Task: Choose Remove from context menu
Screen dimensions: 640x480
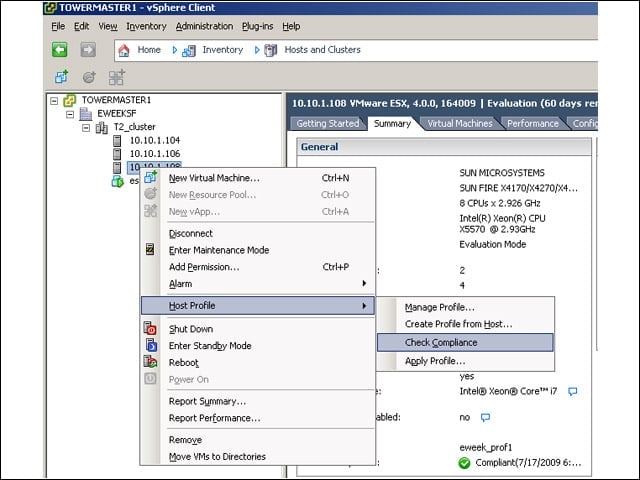Action: tap(258, 440)
